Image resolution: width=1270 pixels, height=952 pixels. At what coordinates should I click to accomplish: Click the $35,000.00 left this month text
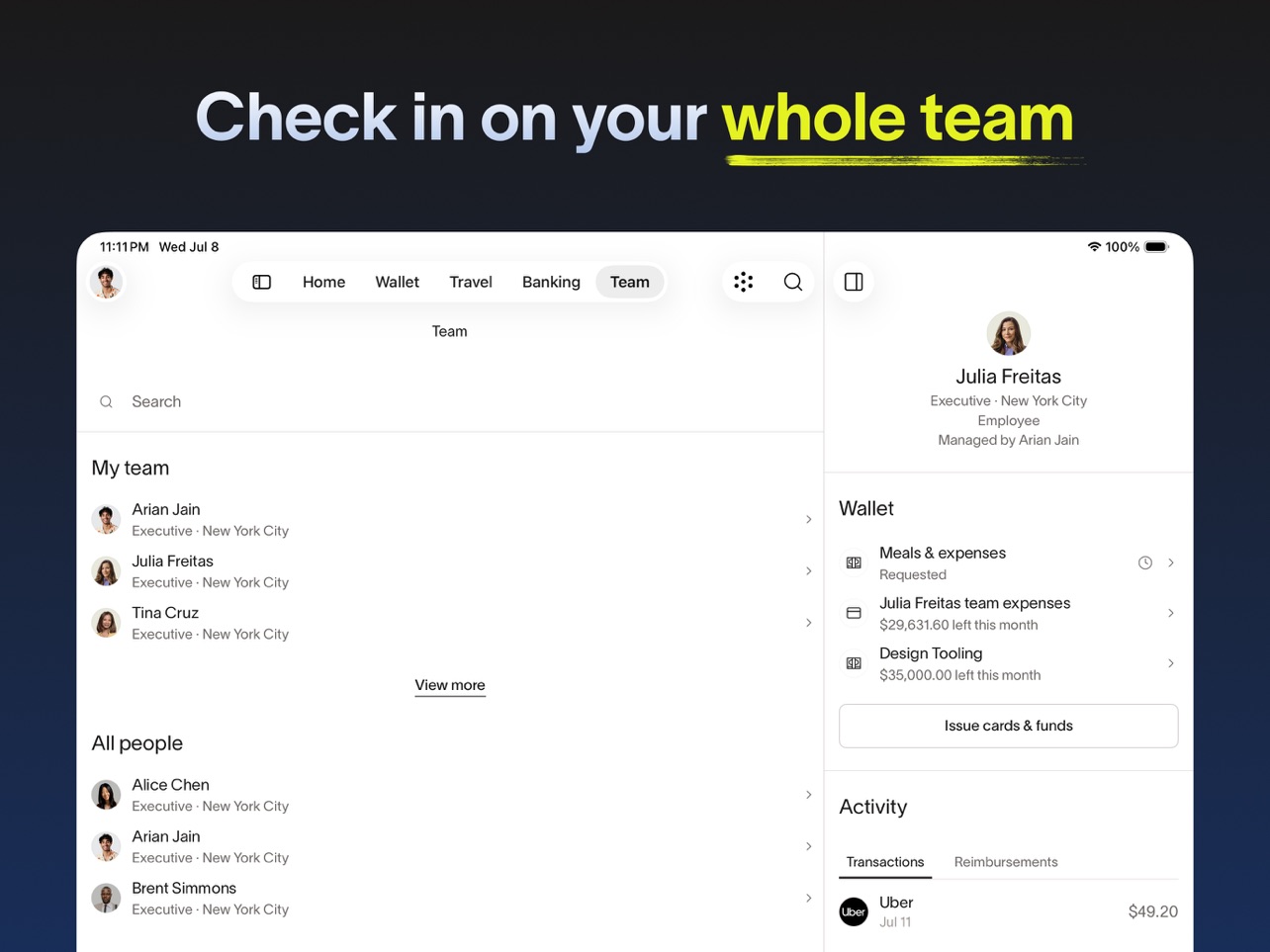pos(959,675)
